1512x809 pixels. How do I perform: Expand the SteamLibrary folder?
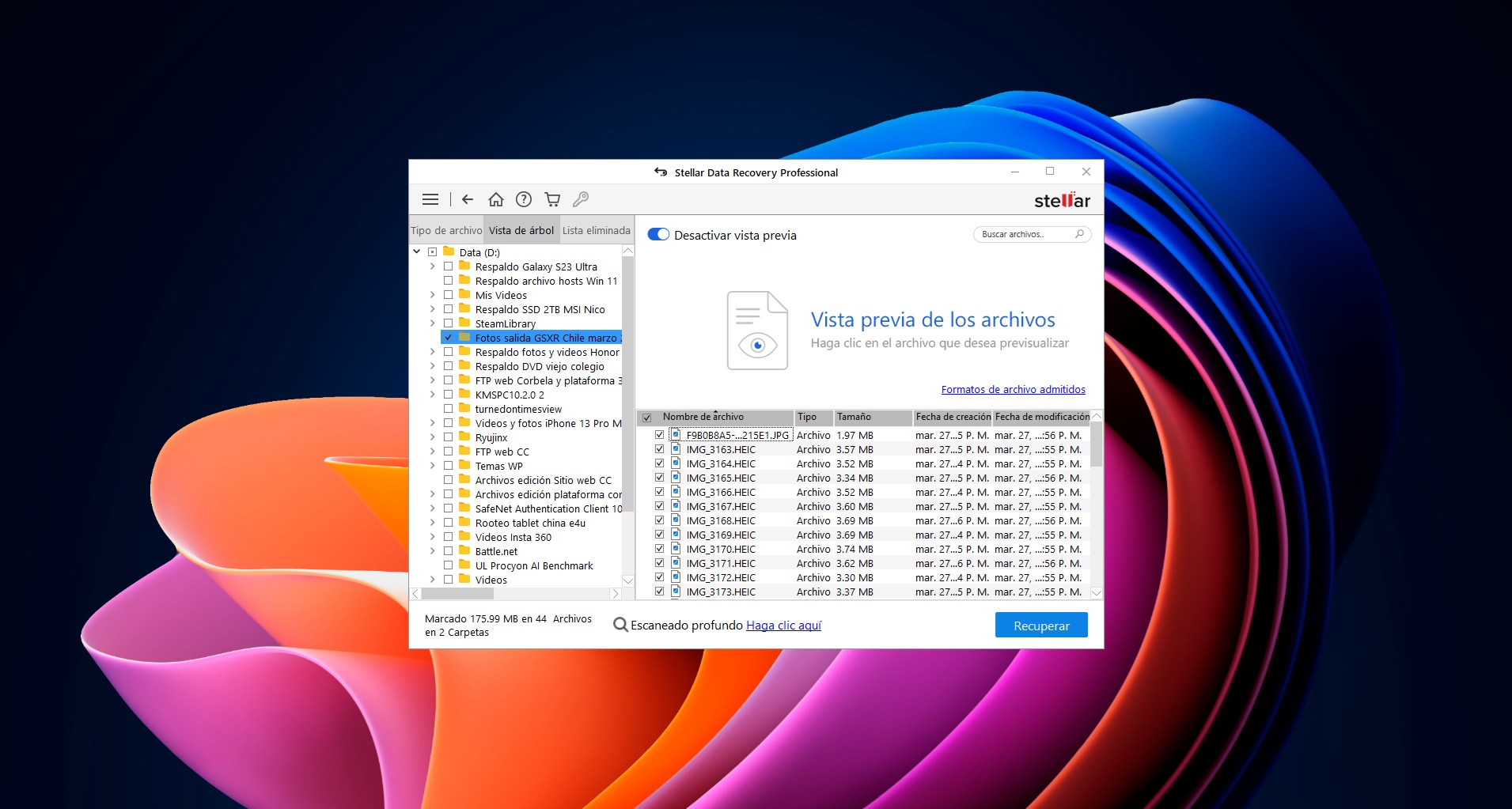(432, 323)
